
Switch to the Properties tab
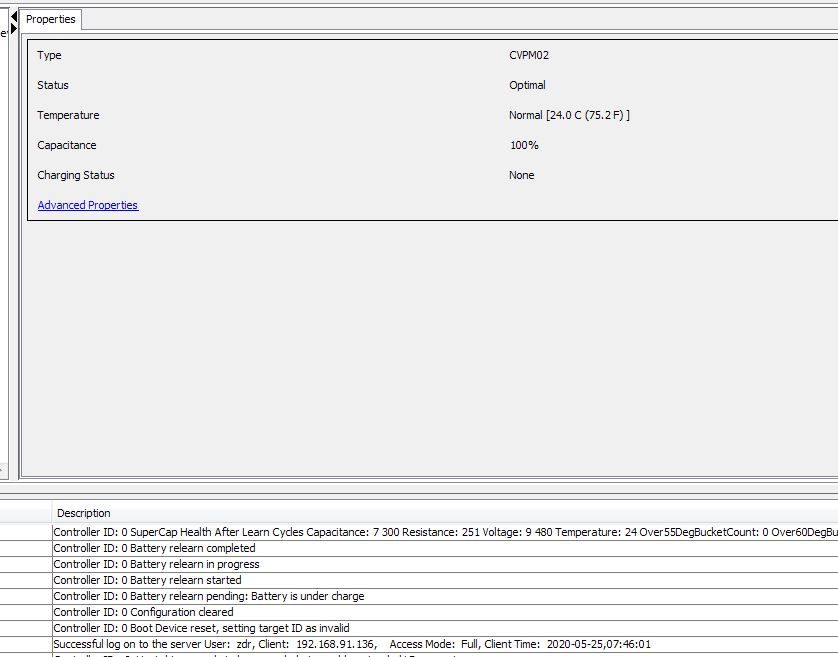coord(51,19)
